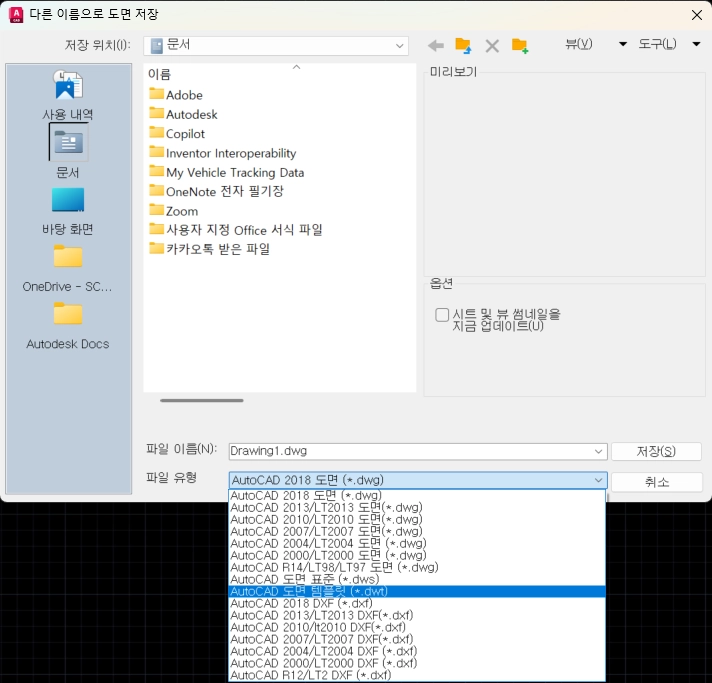Choose AutoCAD 2000/LT2000 도면 (*.dwg)

point(417,555)
